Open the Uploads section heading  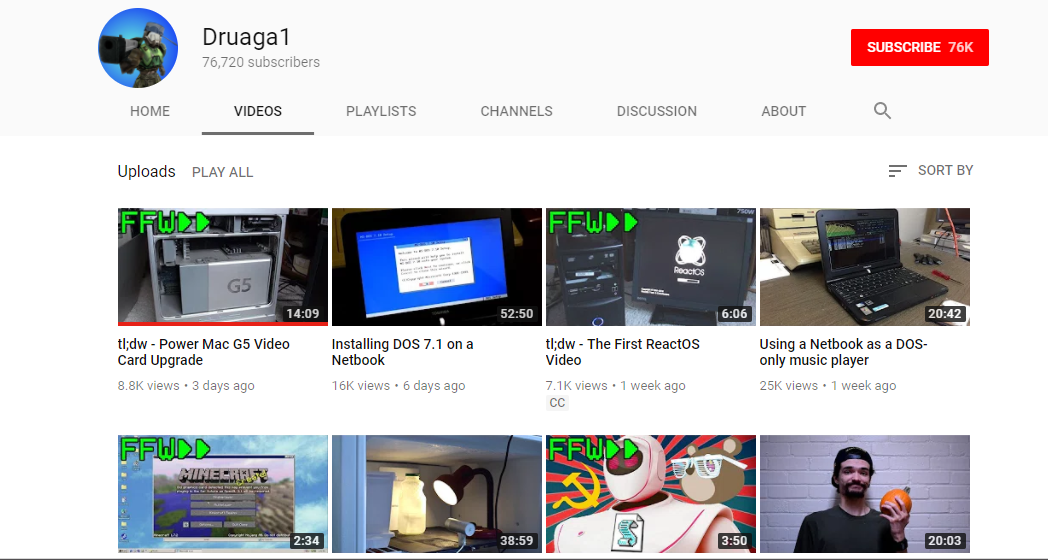tap(146, 172)
